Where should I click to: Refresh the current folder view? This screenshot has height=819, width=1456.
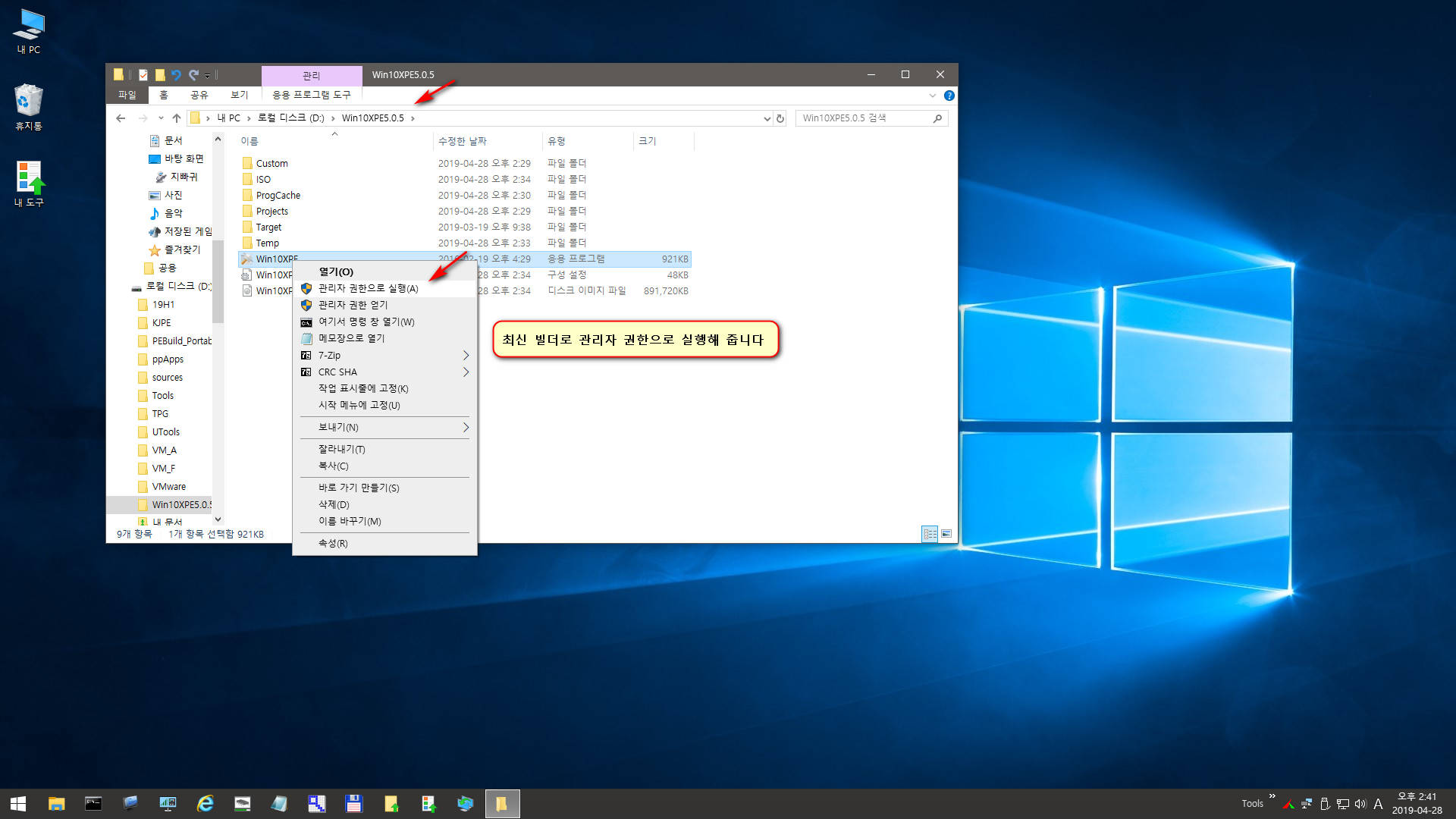(780, 118)
